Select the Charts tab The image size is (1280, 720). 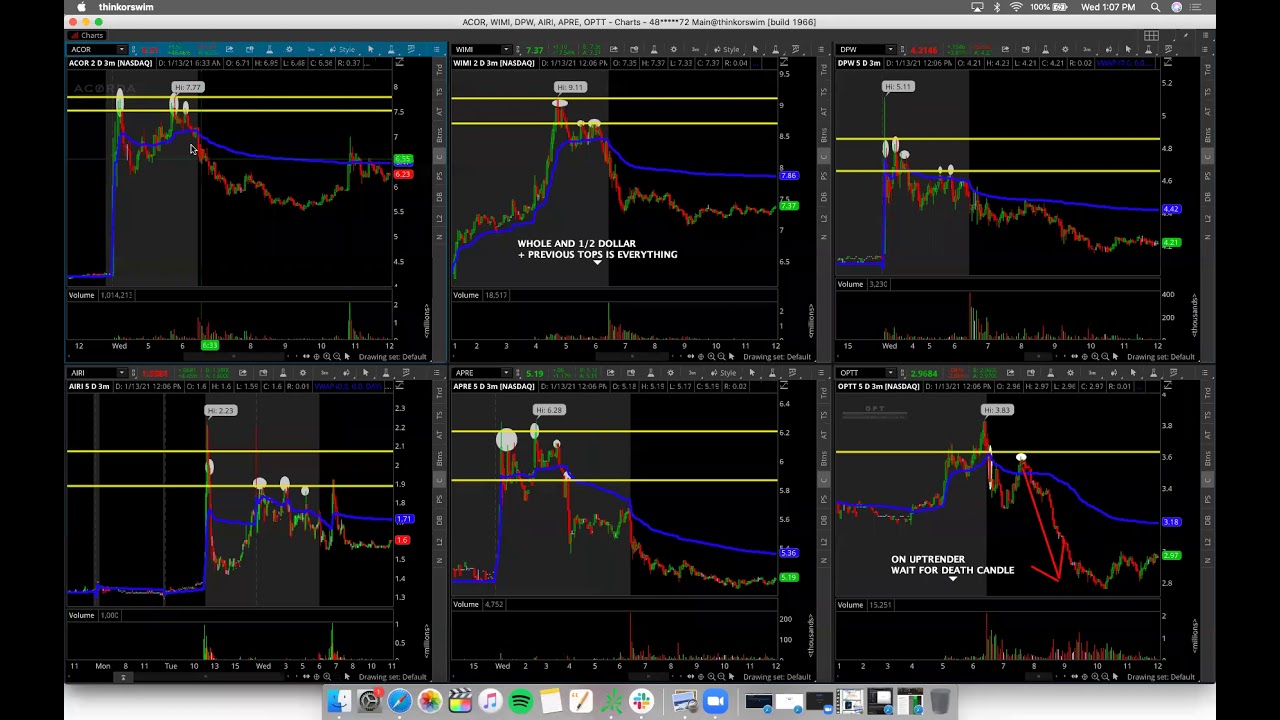click(x=87, y=36)
